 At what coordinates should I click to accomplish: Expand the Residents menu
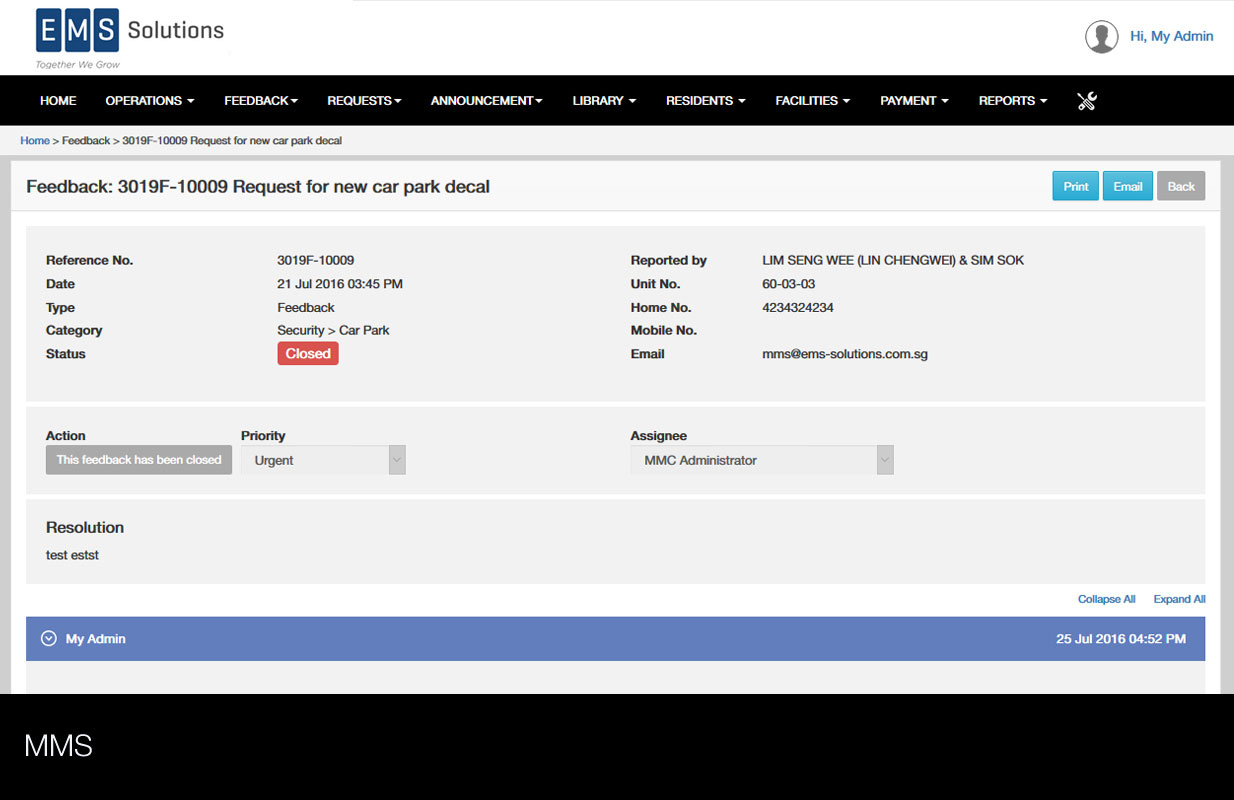click(706, 101)
